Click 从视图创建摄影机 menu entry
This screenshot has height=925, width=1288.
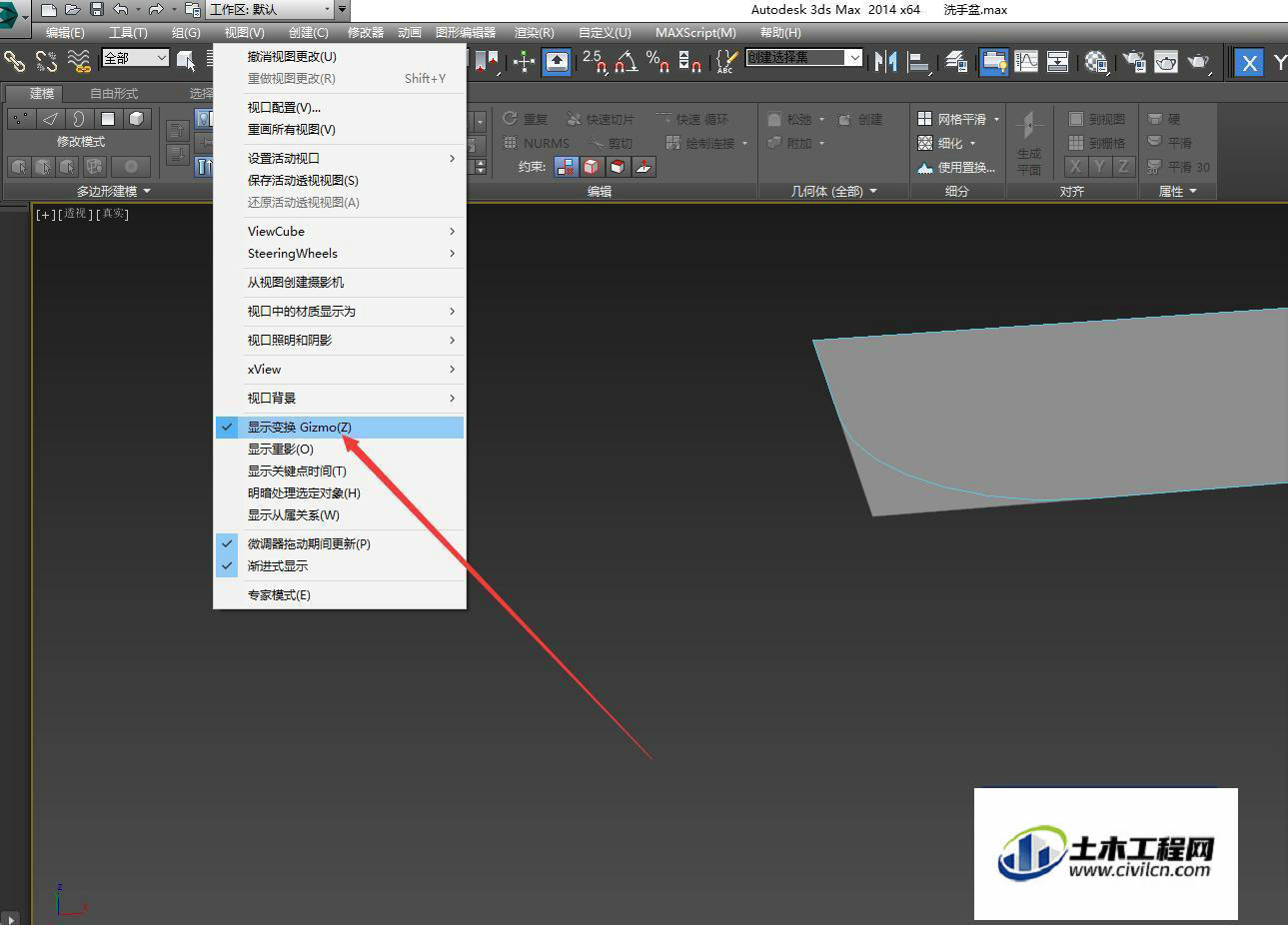[340, 282]
